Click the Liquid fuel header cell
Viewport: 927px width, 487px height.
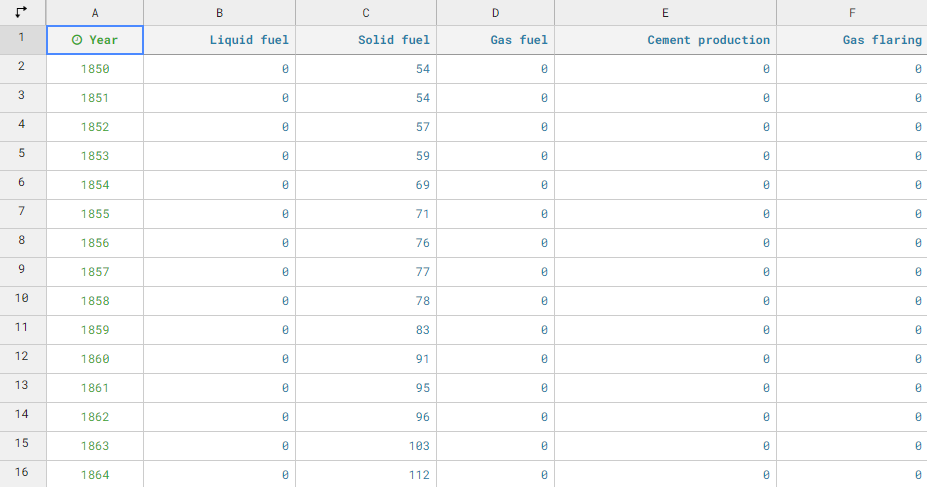point(248,40)
